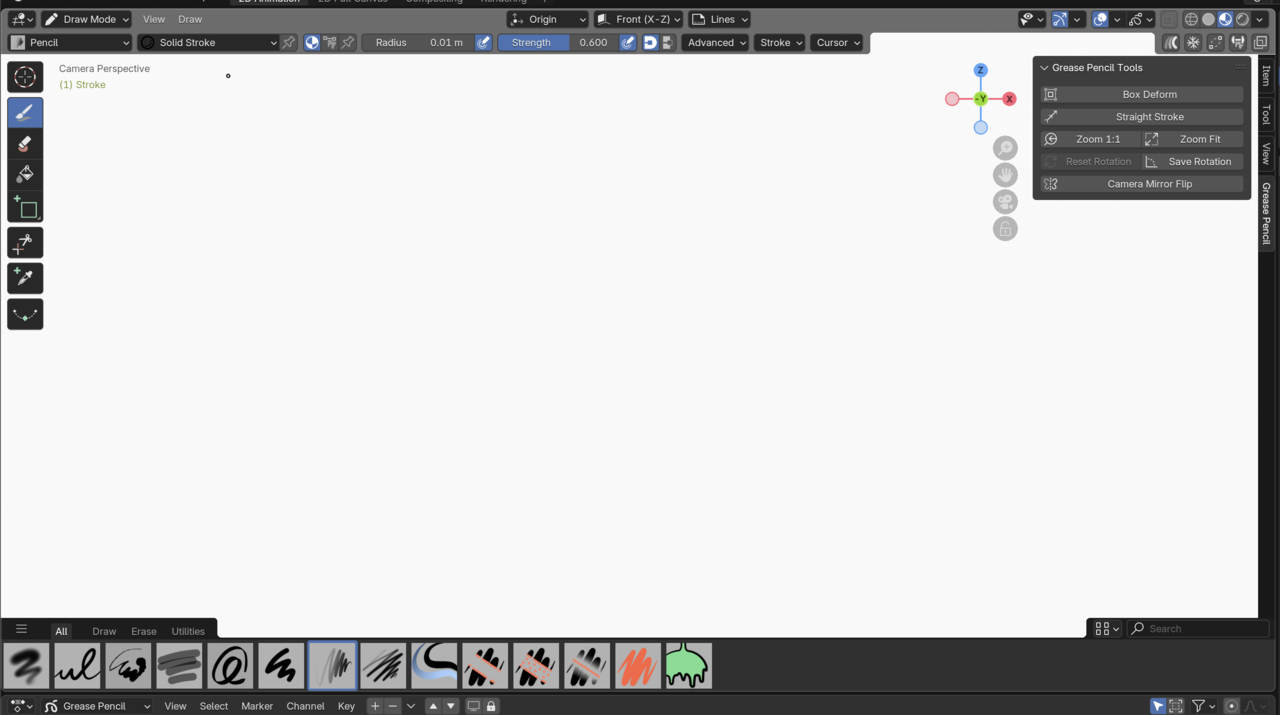This screenshot has width=1280, height=715.
Task: Click the lock camera to view icon
Action: 1005,229
